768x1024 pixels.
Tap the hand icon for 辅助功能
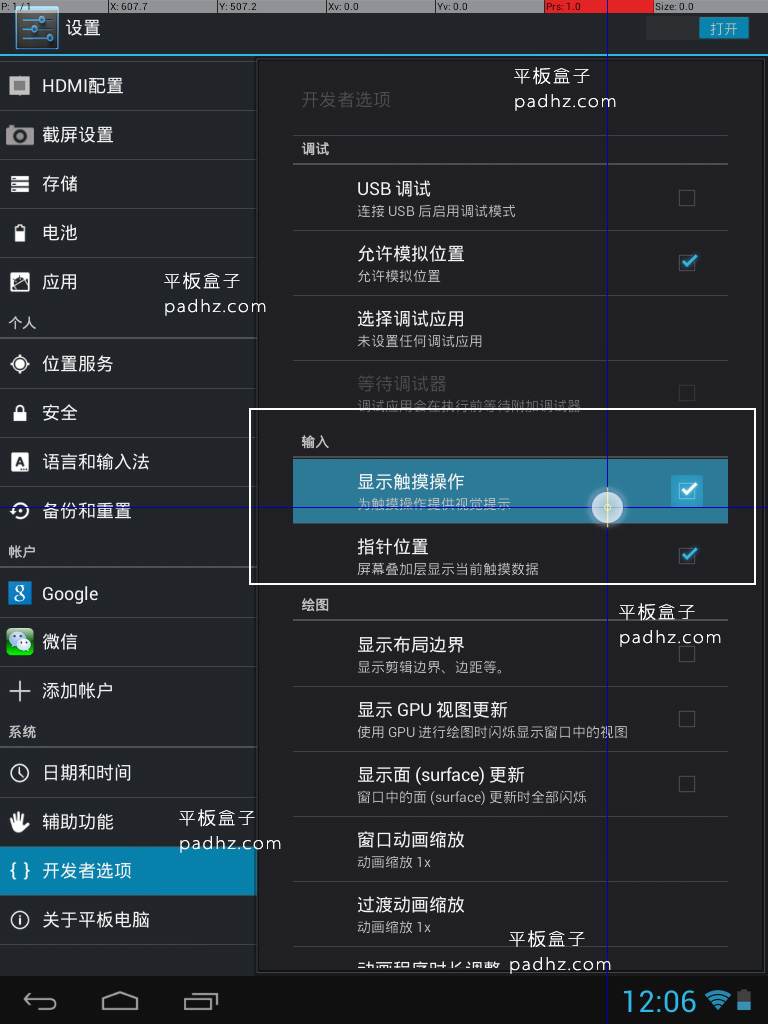[20, 822]
